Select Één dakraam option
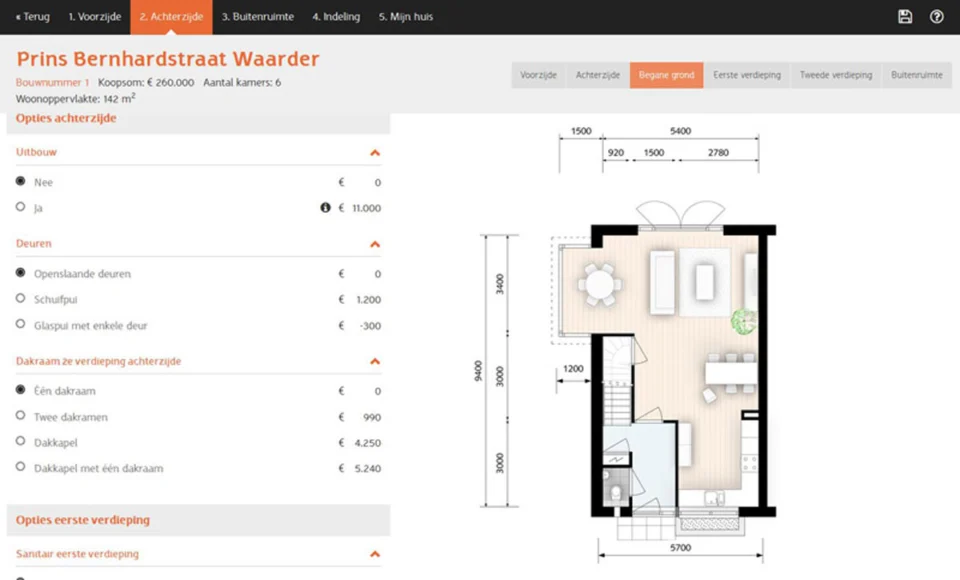Screen dimensions: 960x580 [21, 390]
